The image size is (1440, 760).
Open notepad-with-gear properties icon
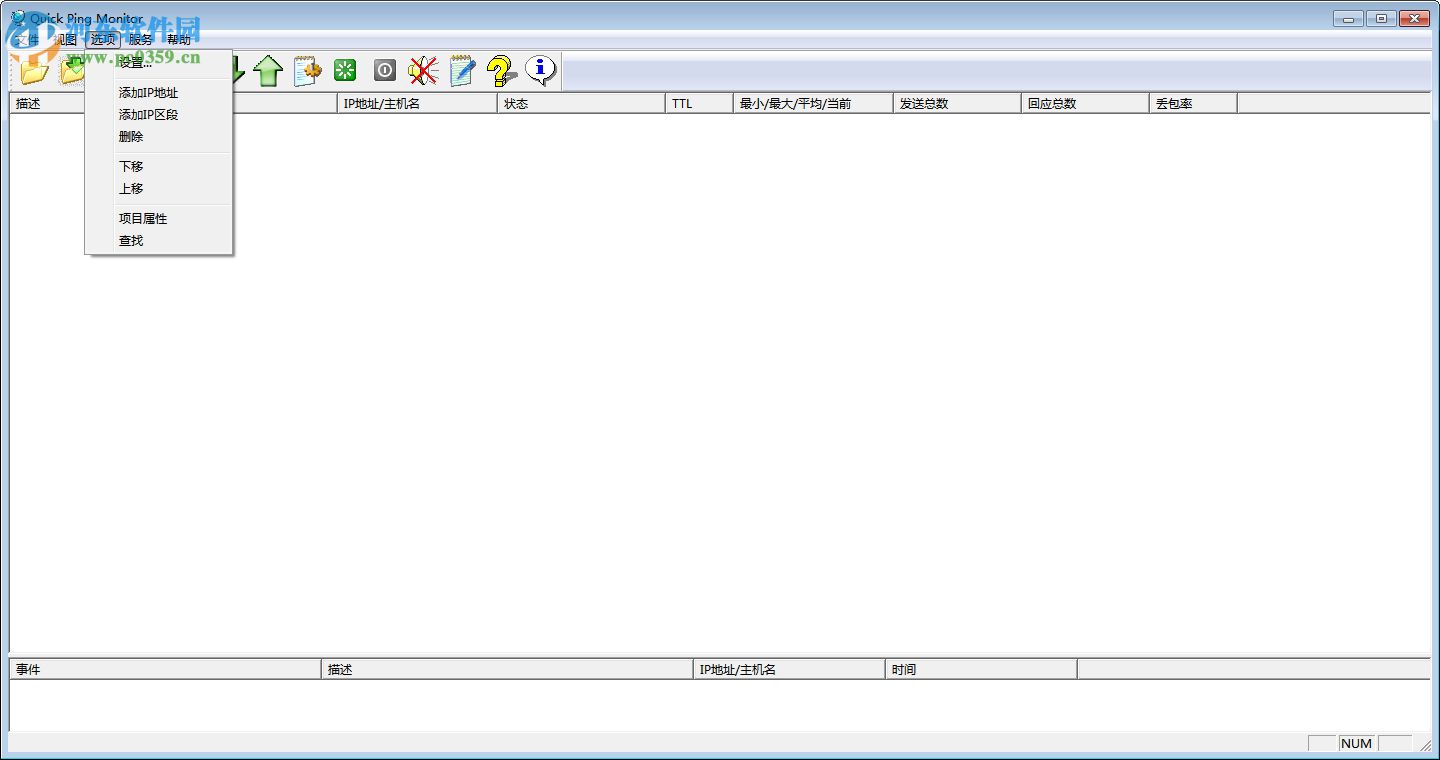coord(306,70)
